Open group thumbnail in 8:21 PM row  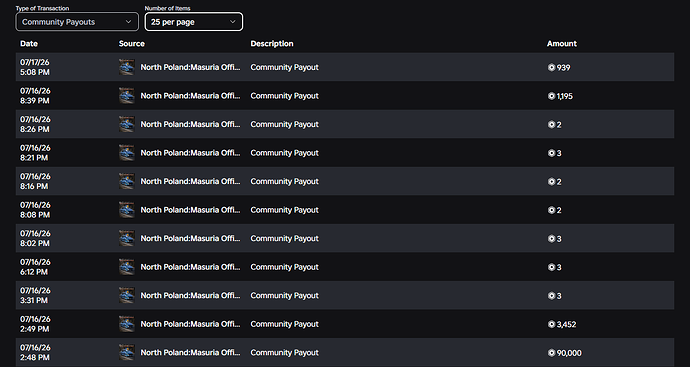click(127, 153)
